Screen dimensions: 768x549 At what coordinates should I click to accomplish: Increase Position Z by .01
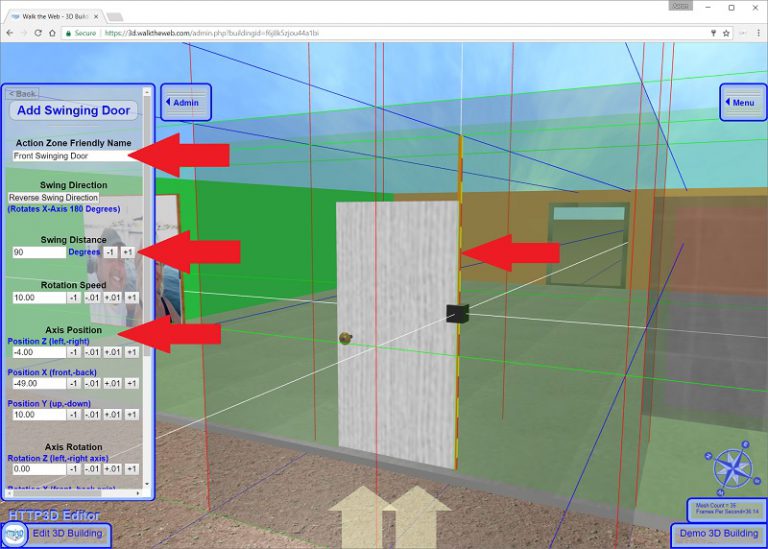[x=112, y=352]
